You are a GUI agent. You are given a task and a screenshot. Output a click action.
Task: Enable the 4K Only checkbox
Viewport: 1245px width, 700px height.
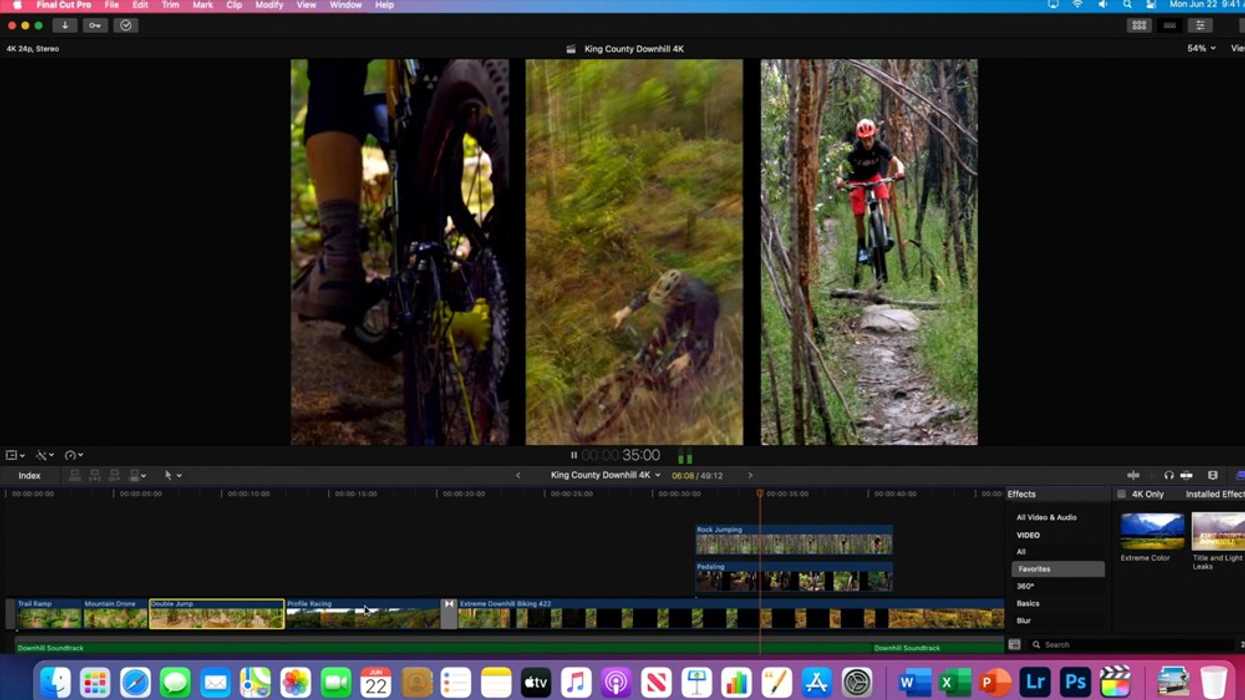[1121, 494]
